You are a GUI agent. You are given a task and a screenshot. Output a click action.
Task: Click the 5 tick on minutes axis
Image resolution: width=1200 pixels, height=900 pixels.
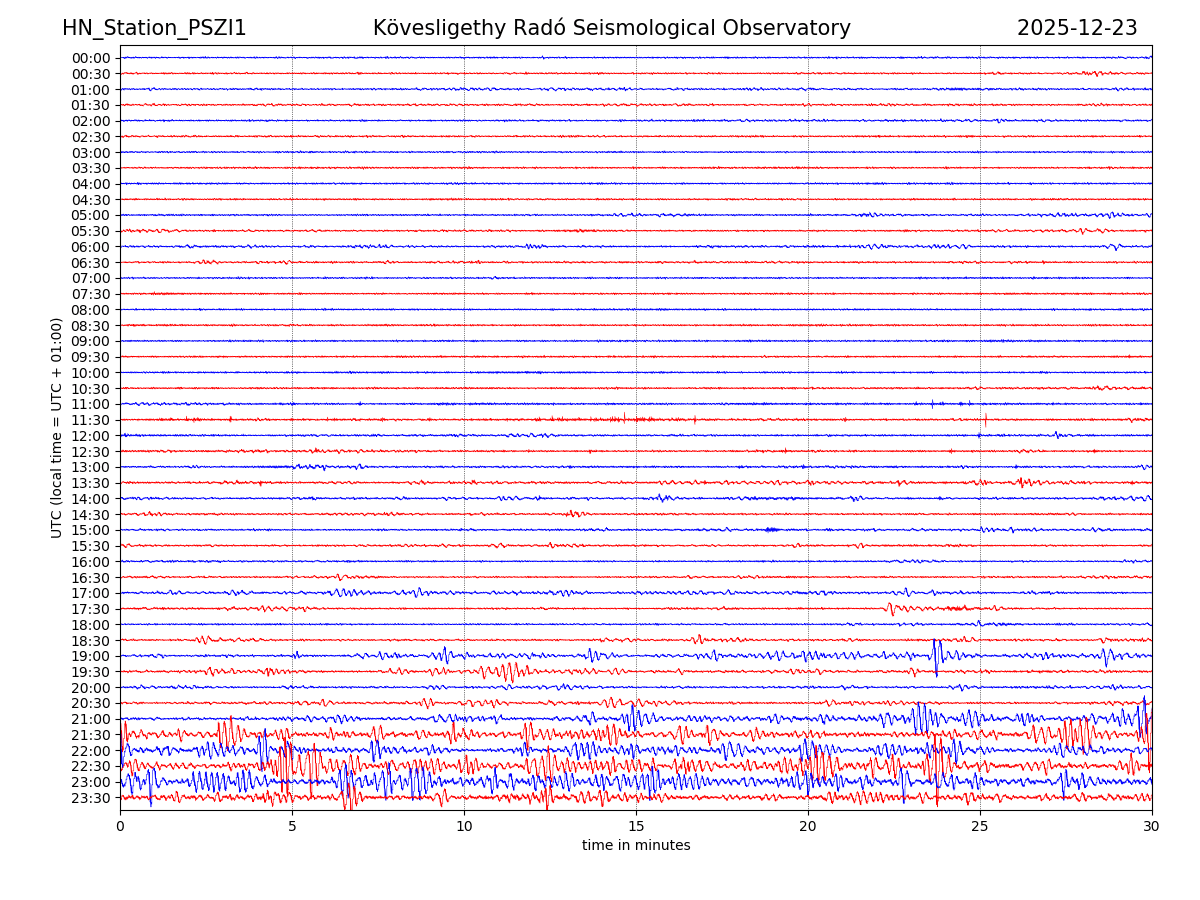pyautogui.click(x=292, y=827)
